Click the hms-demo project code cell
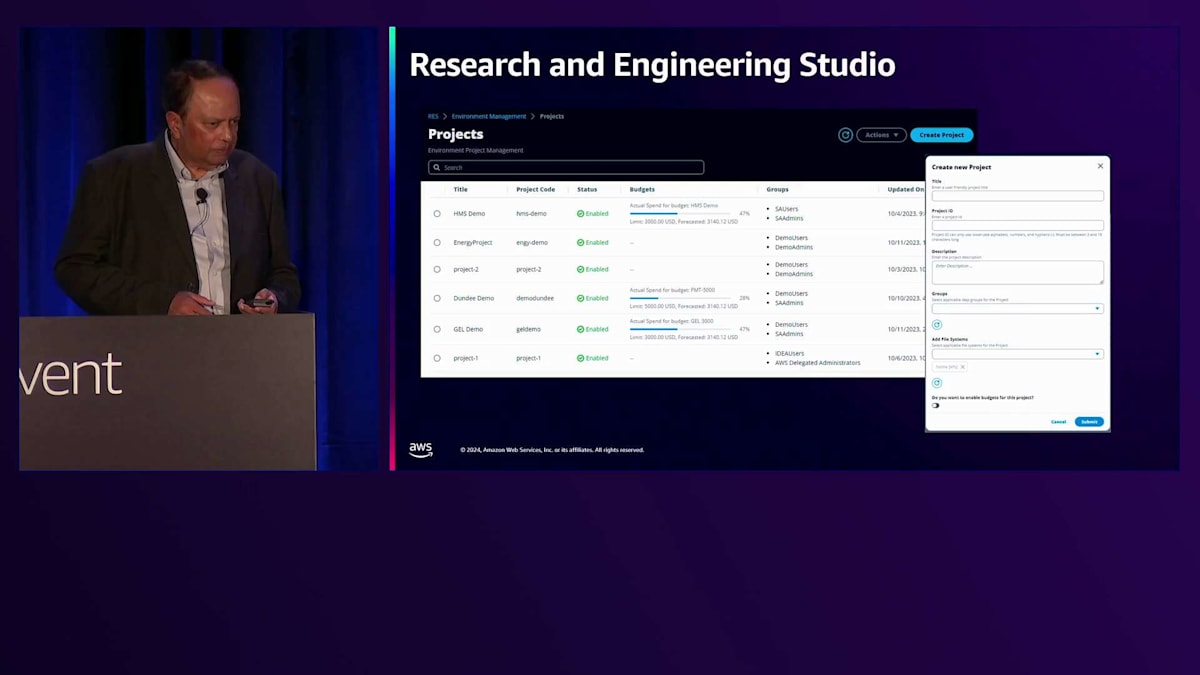Image resolution: width=1200 pixels, height=675 pixels. (x=531, y=214)
